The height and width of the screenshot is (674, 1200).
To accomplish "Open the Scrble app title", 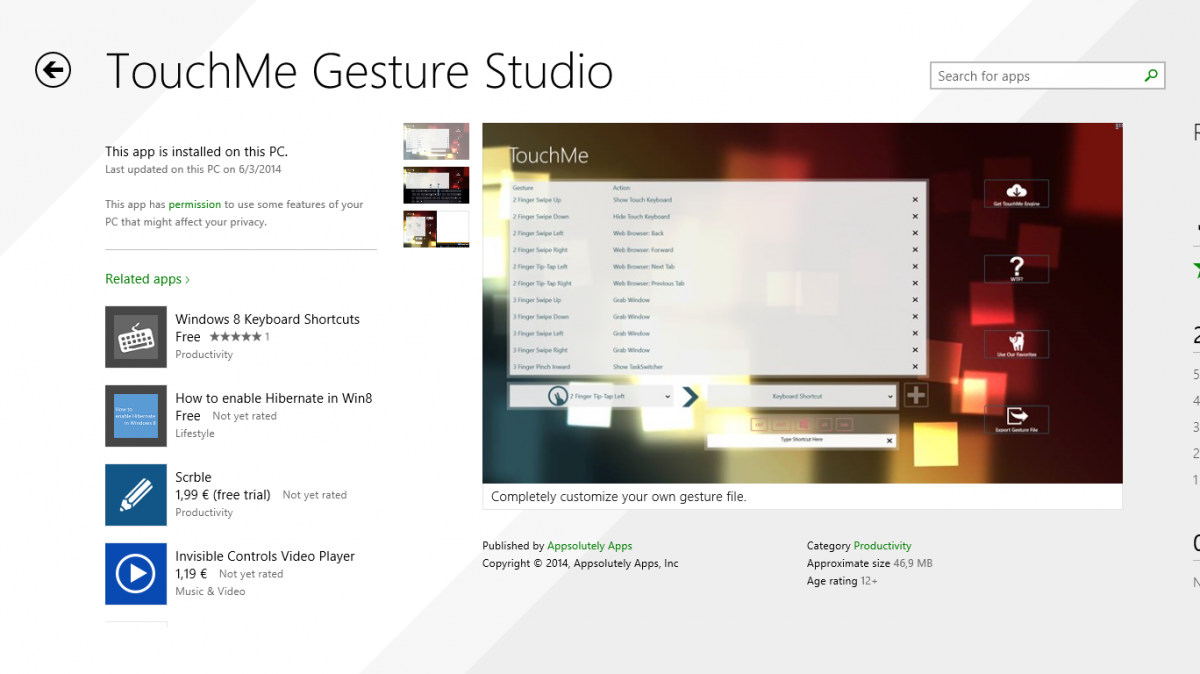I will coord(193,477).
